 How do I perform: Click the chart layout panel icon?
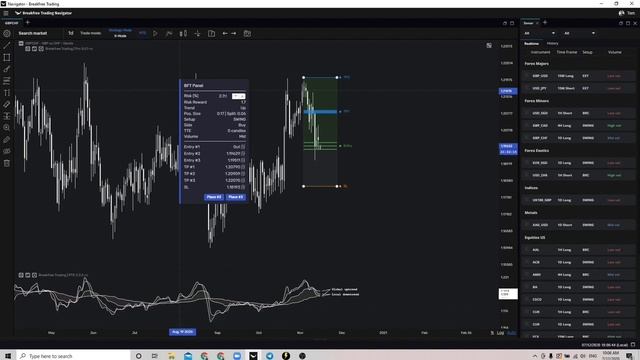click(211, 33)
